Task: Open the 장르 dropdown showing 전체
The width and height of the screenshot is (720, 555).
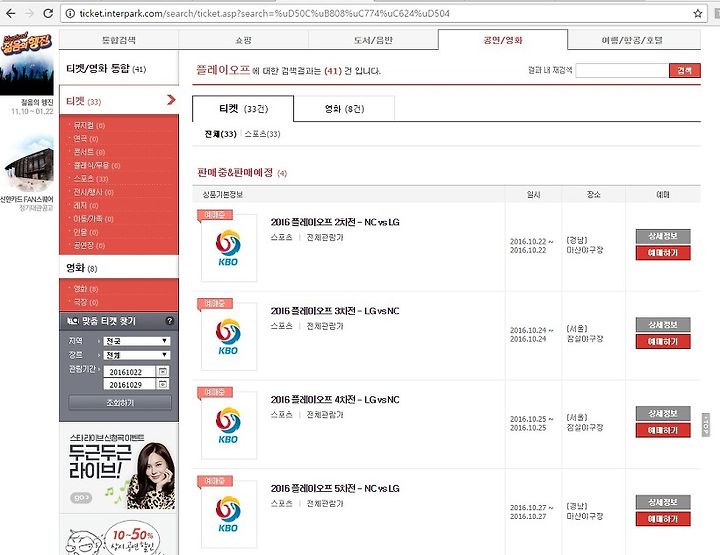Action: [x=137, y=355]
